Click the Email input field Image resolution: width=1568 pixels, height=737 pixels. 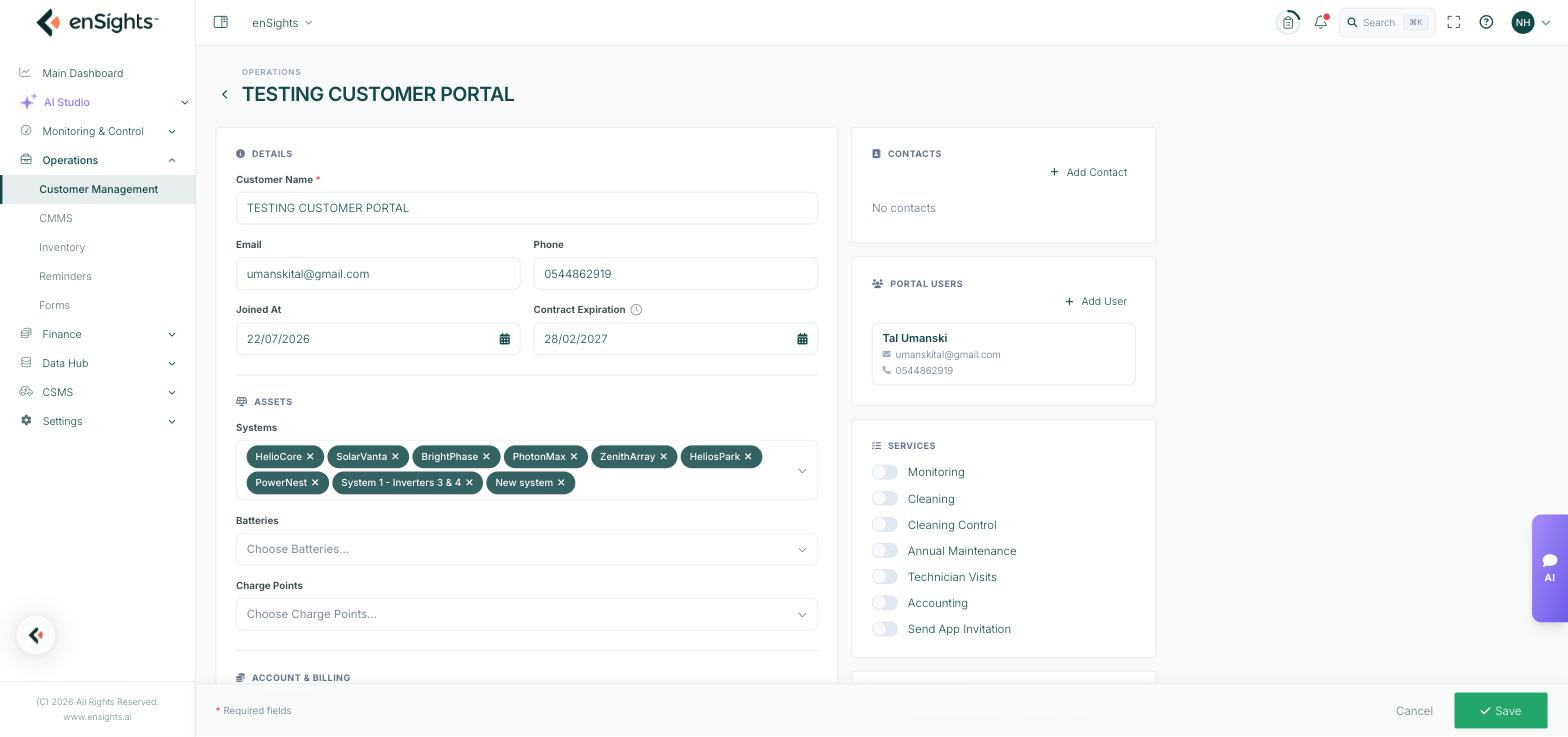click(x=378, y=273)
